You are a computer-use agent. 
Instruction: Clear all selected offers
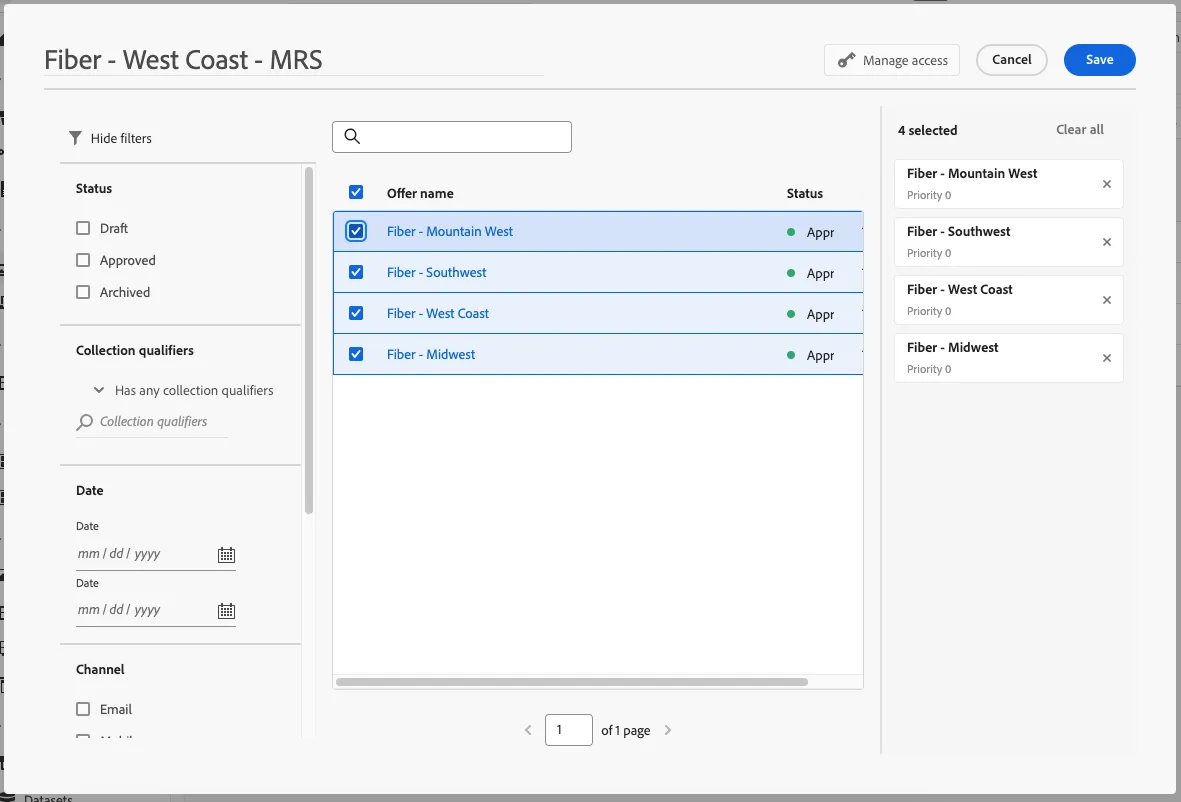coord(1079,130)
